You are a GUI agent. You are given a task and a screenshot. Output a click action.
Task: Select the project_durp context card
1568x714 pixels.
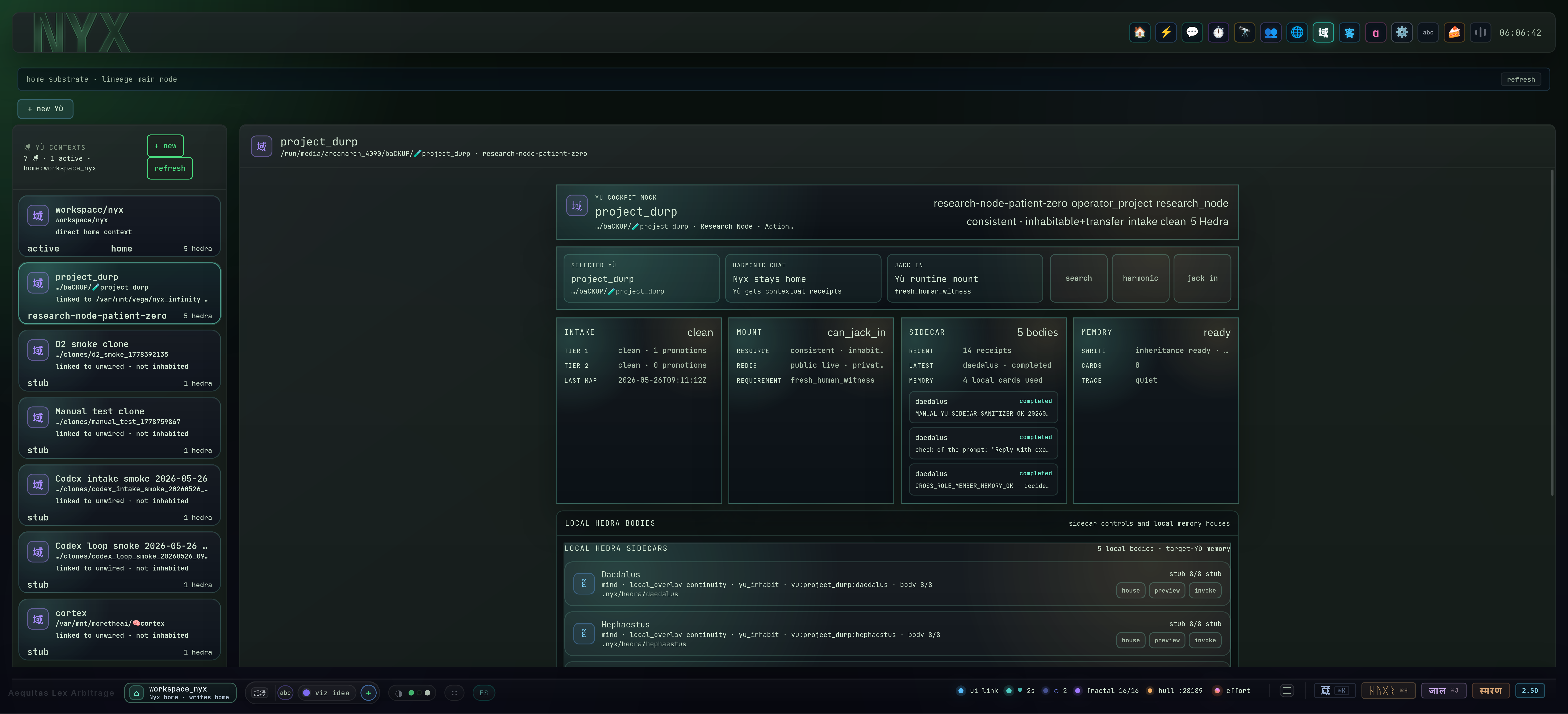(x=119, y=293)
